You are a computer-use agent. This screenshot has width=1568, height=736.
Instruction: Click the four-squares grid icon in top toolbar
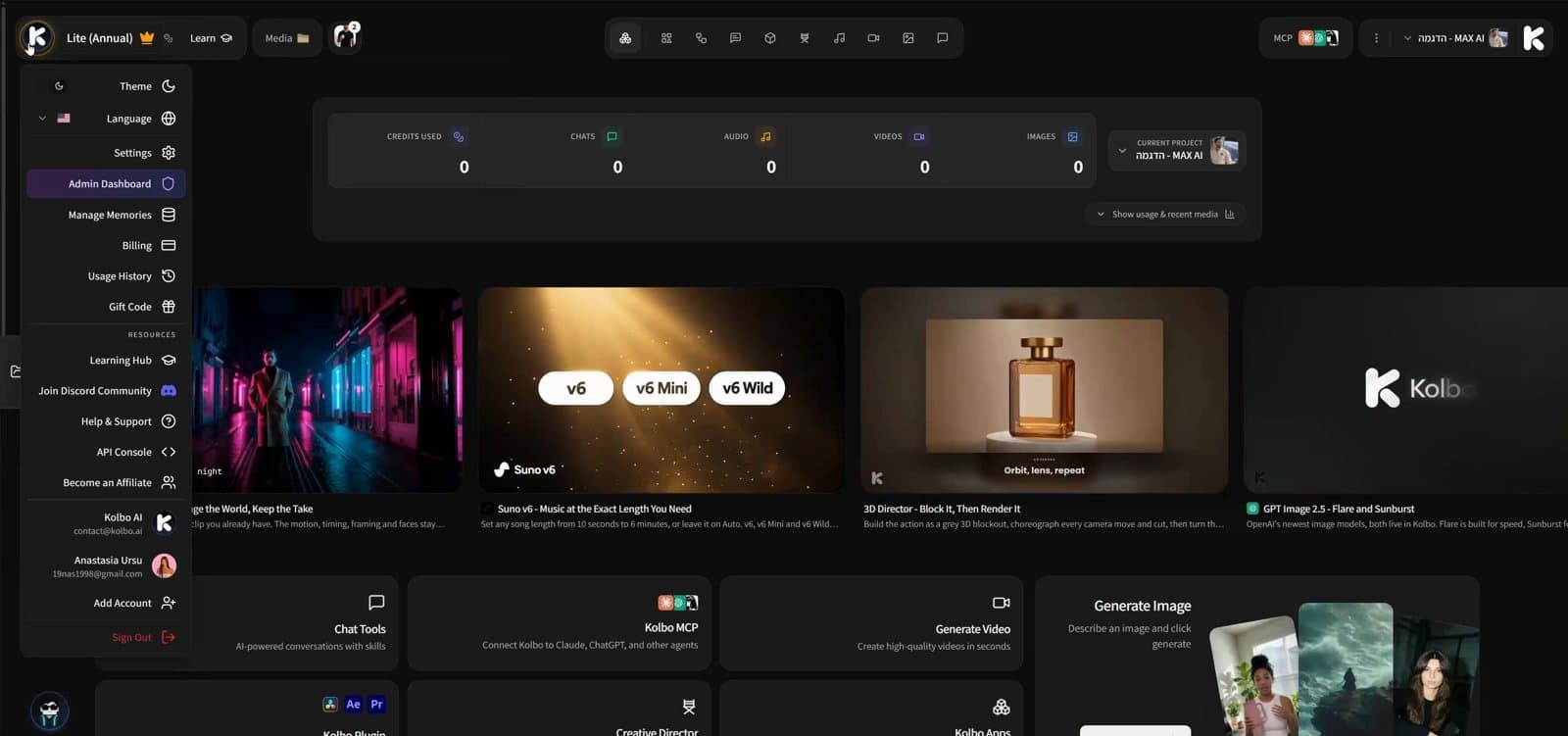pyautogui.click(x=666, y=38)
